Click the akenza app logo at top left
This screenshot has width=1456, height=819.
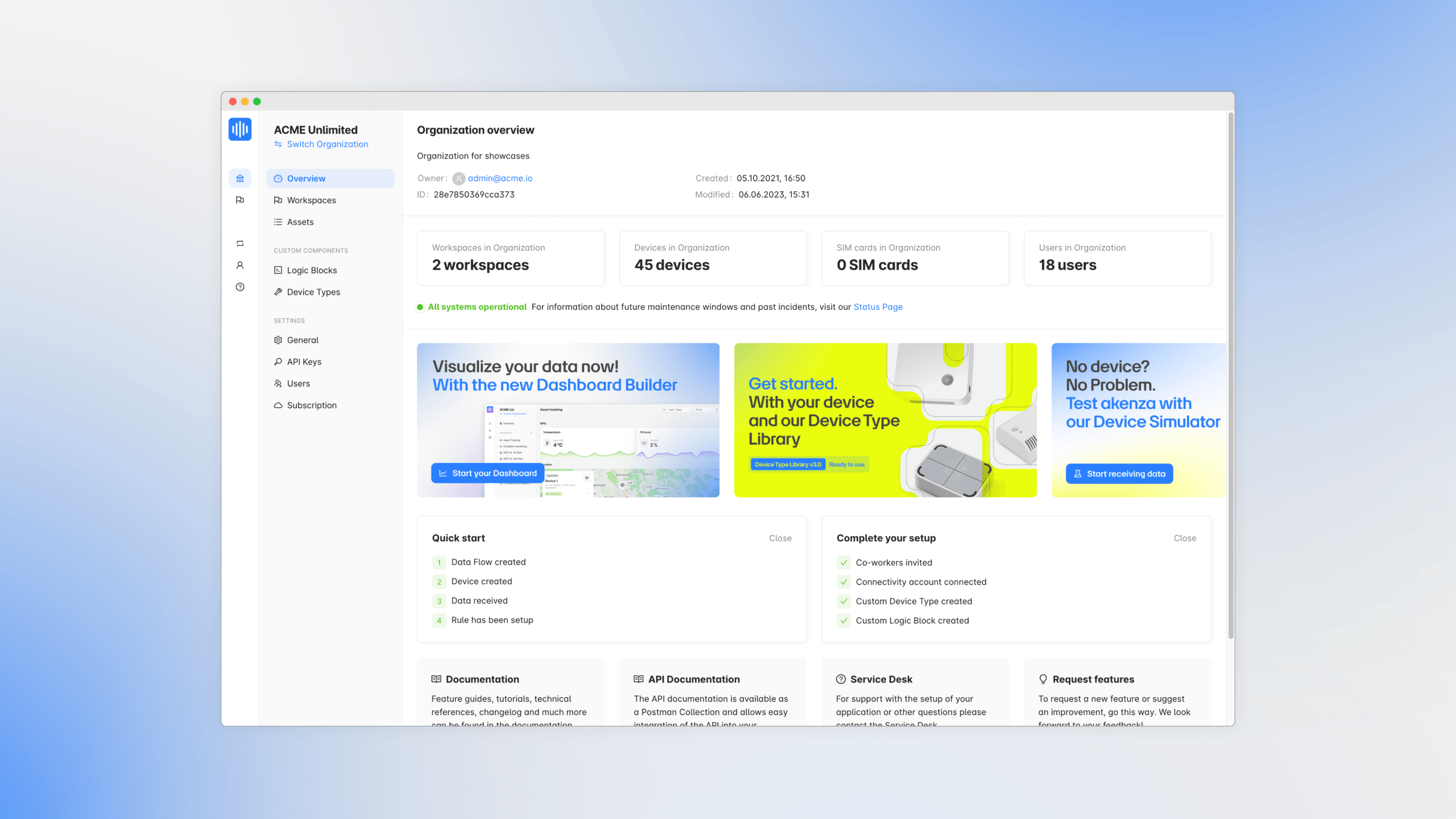[239, 129]
